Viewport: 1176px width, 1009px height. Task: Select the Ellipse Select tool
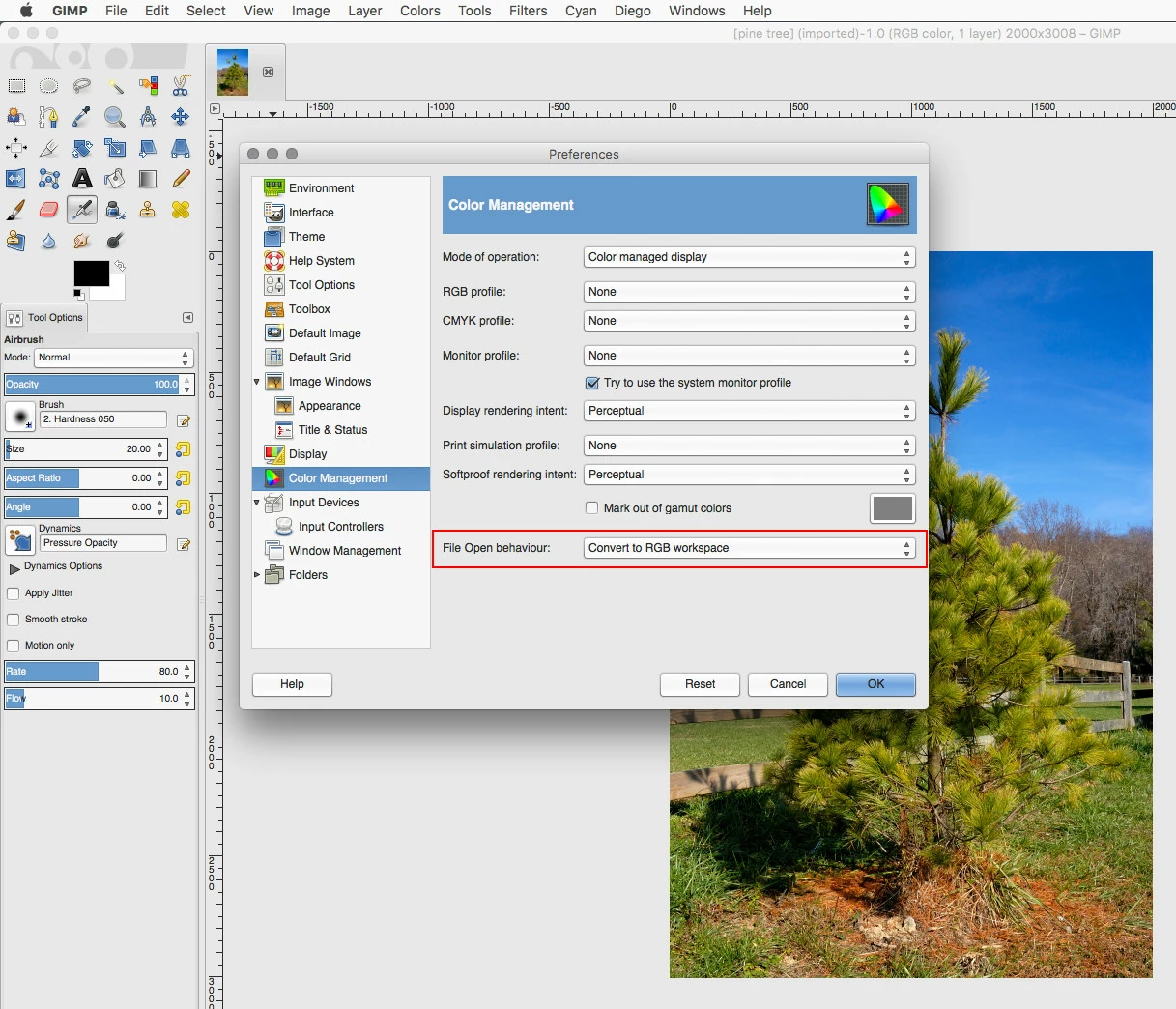(49, 86)
